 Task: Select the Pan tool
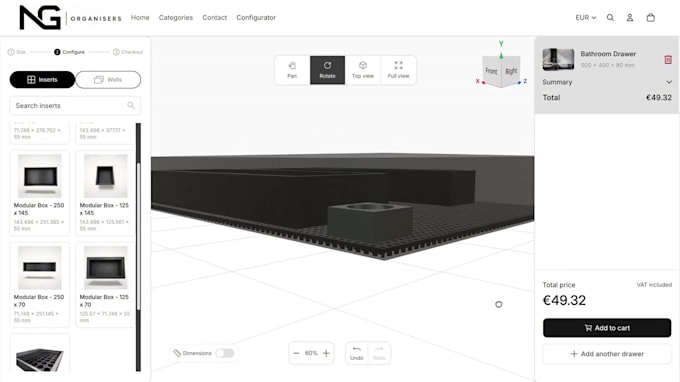[292, 70]
